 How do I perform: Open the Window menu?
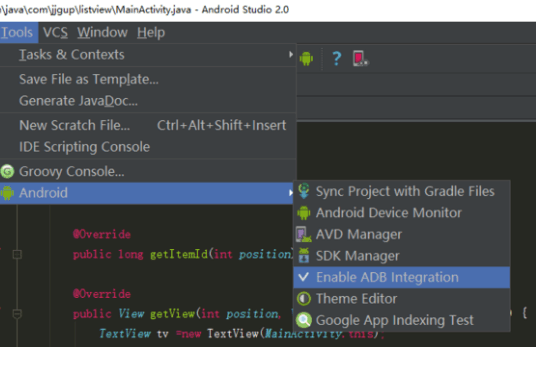click(x=102, y=32)
